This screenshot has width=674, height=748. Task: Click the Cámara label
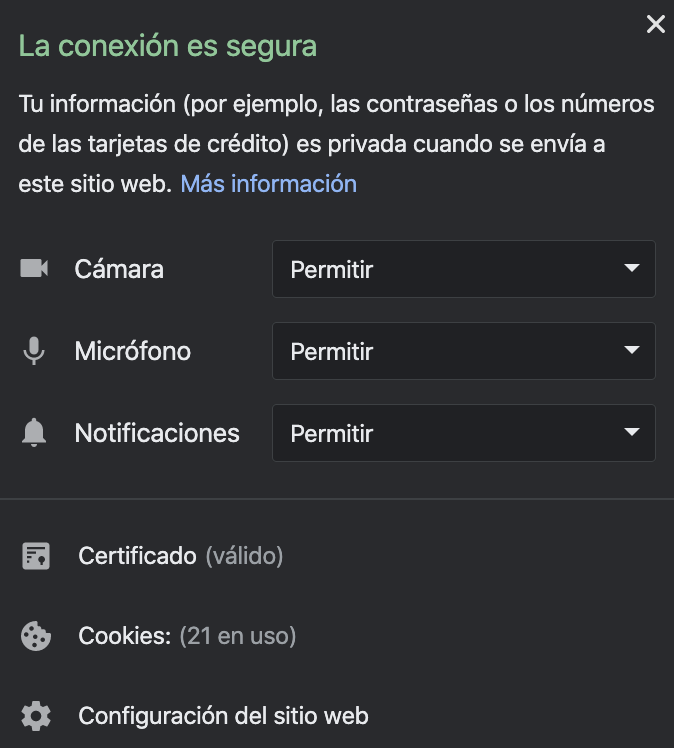click(119, 269)
